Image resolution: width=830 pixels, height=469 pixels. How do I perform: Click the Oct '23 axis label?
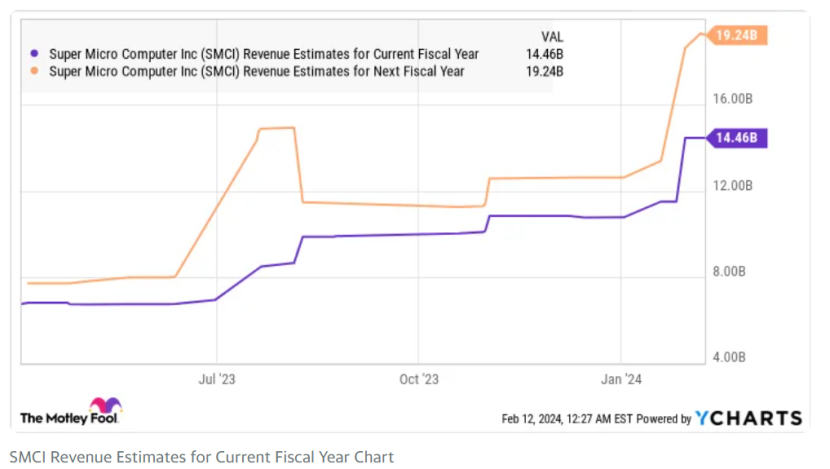419,380
